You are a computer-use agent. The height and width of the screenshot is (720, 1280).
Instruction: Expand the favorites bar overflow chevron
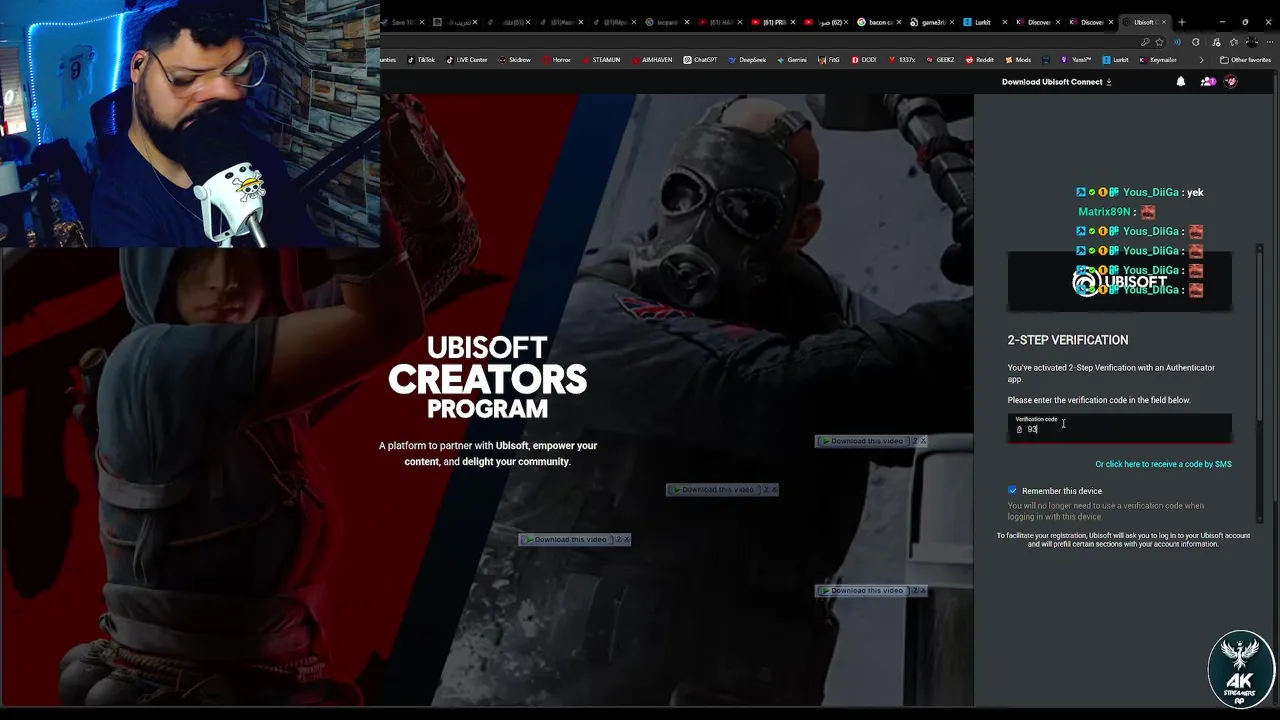point(1201,60)
